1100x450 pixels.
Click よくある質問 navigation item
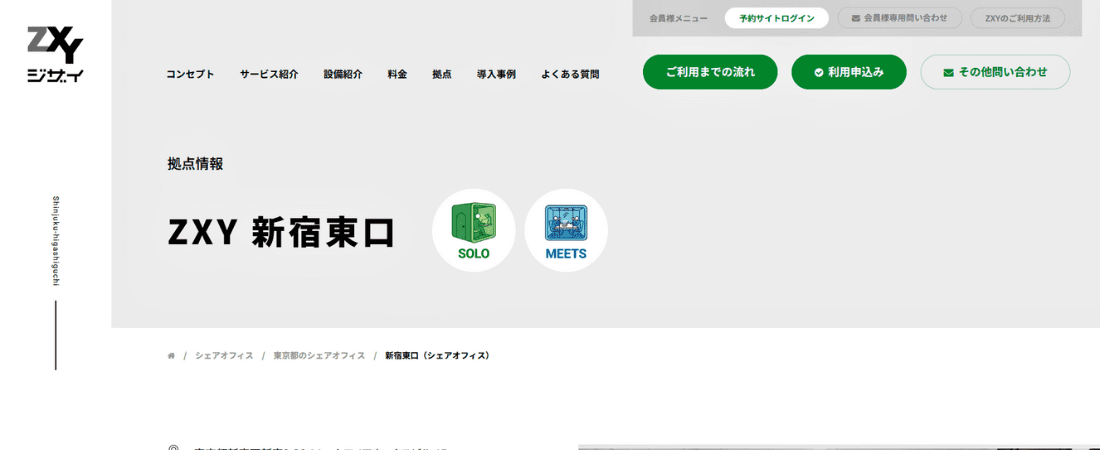tap(570, 74)
